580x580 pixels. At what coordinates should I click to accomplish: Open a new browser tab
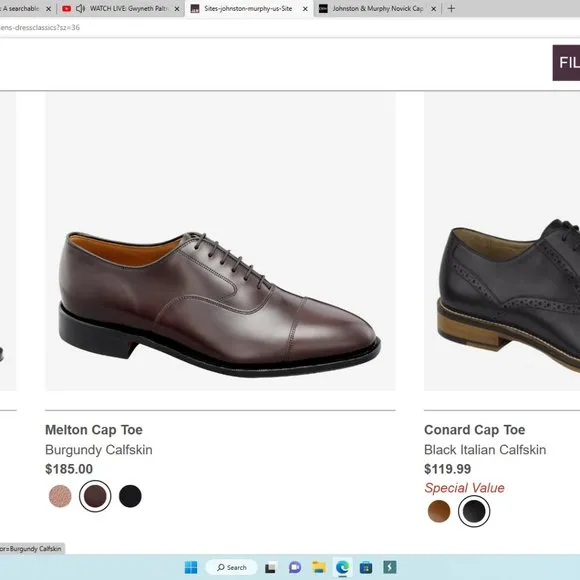pyautogui.click(x=451, y=9)
